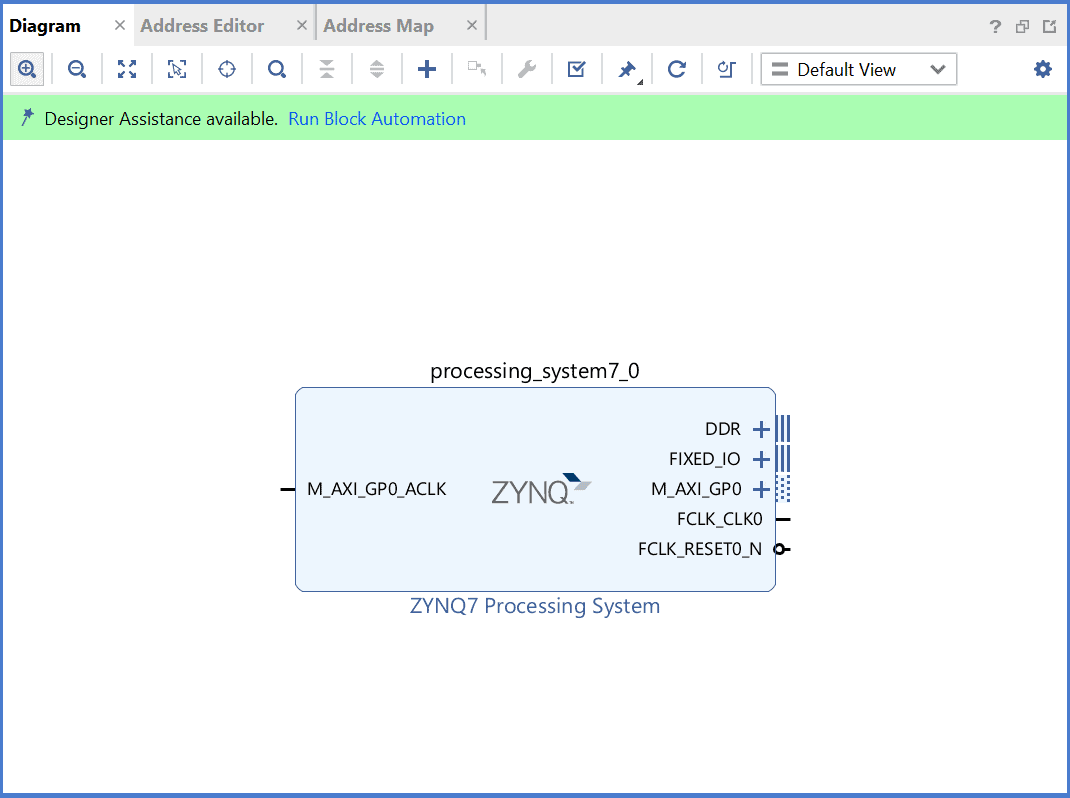Fit the diagram with Zoom Fit icon
Viewport: 1070px width, 798px height.
coord(127,69)
